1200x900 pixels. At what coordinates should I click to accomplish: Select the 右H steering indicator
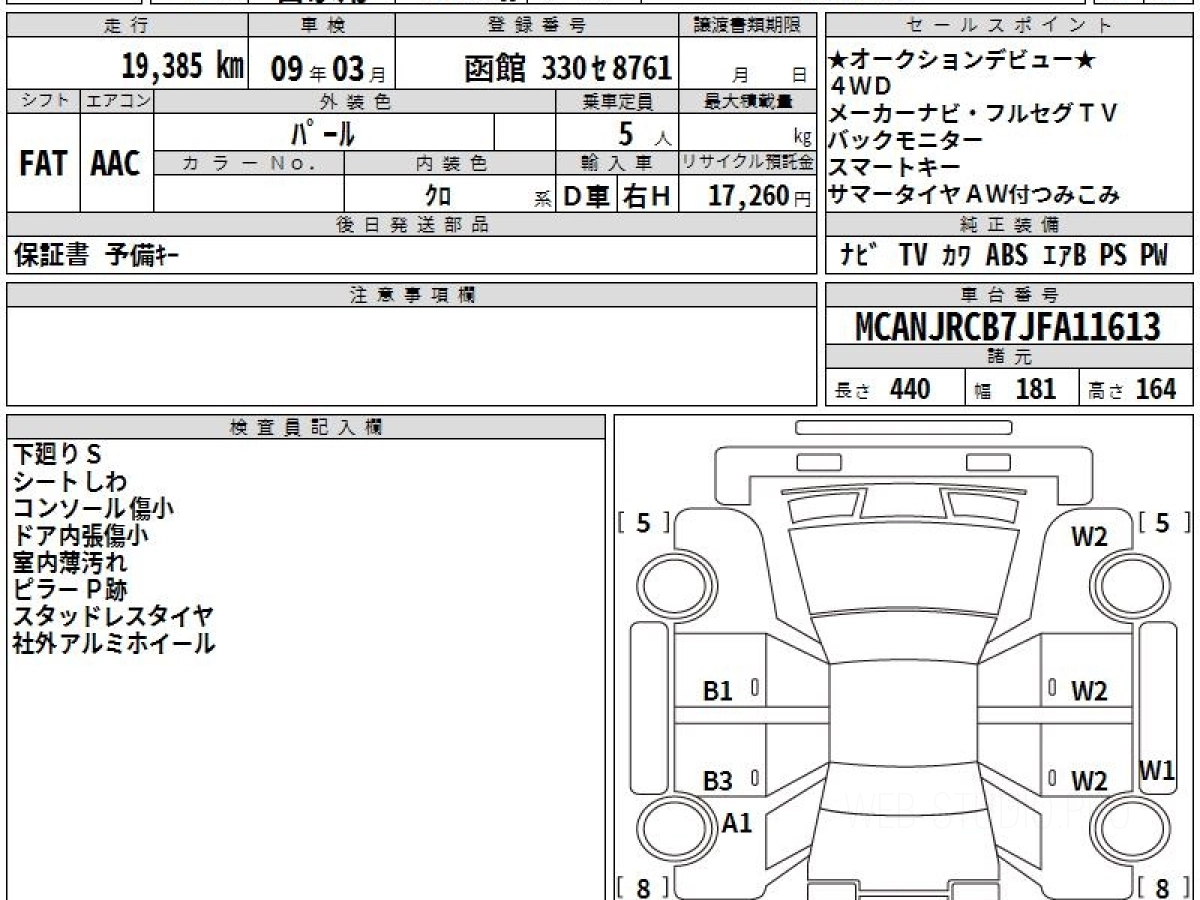(x=648, y=196)
